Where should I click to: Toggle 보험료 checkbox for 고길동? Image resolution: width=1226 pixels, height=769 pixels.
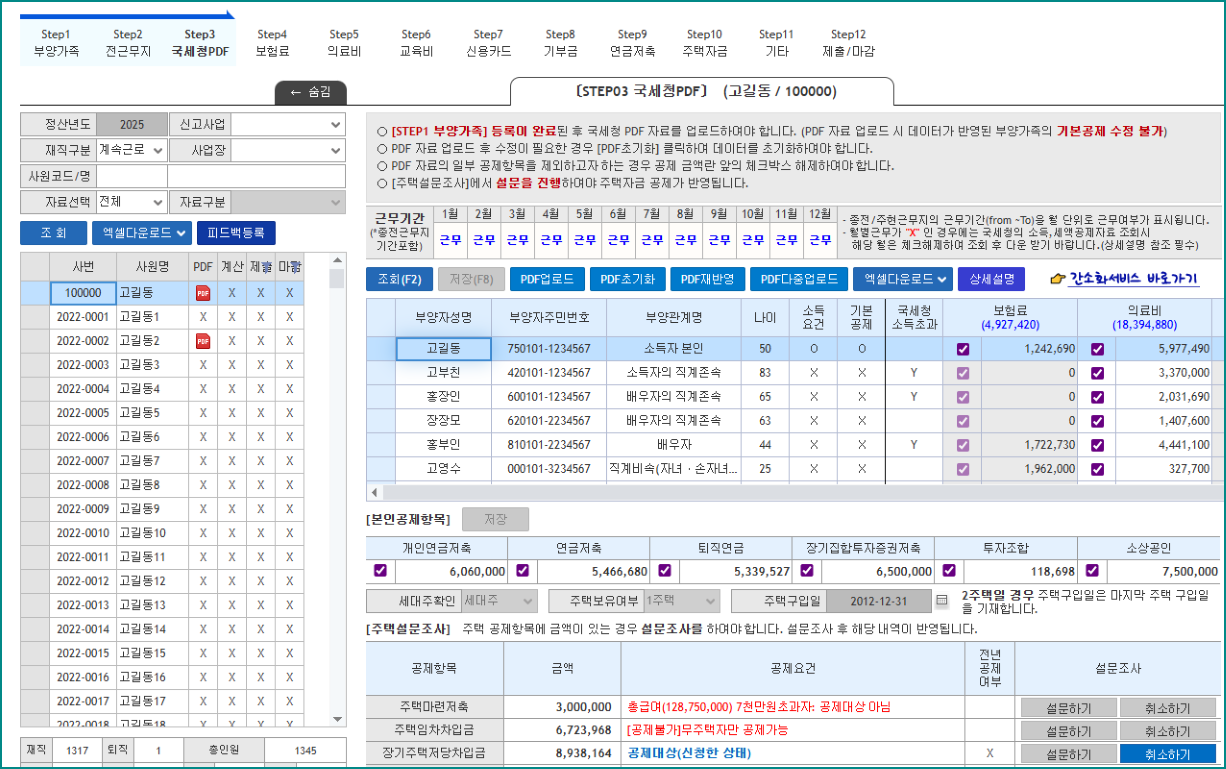click(x=963, y=349)
